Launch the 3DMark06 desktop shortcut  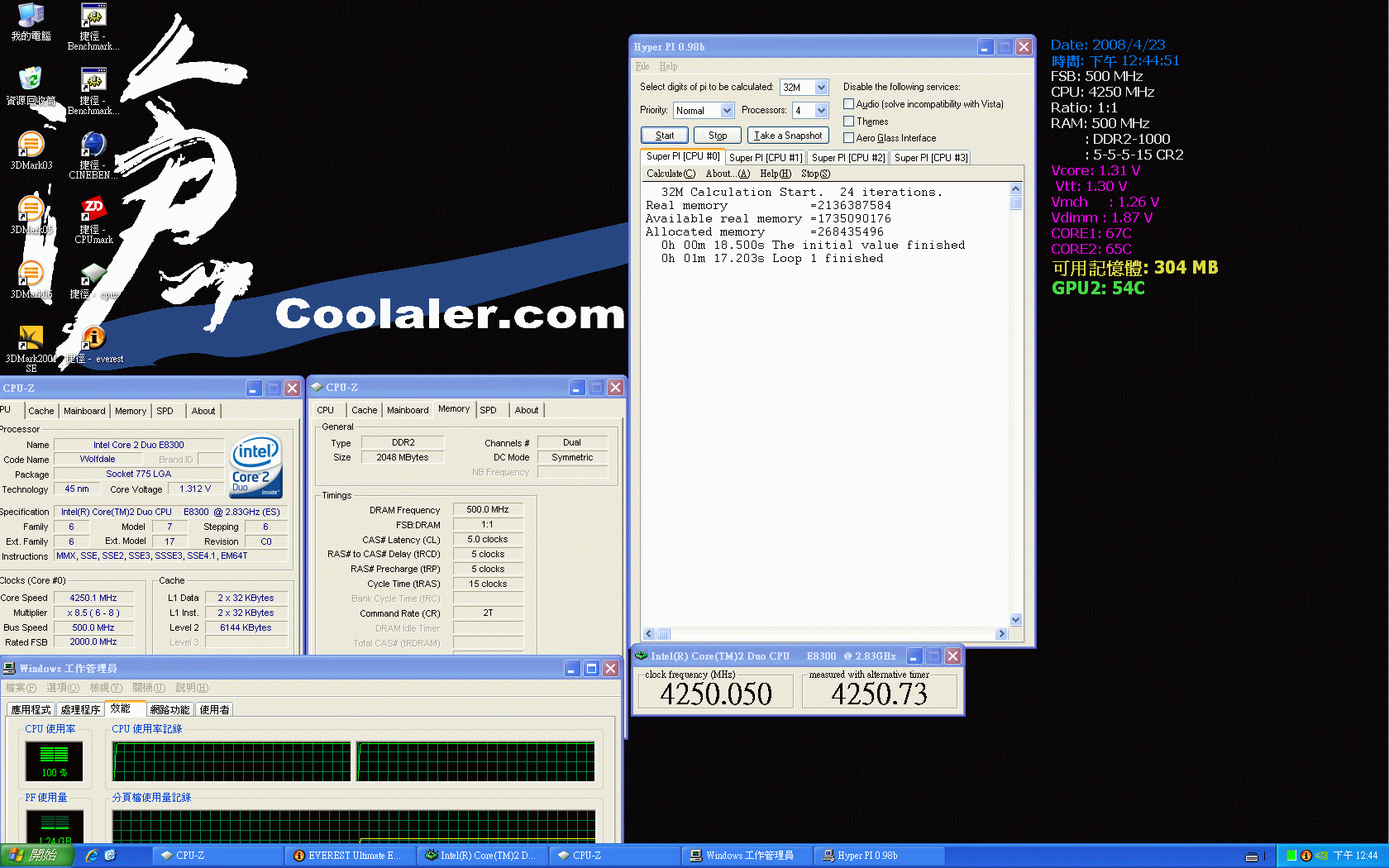pyautogui.click(x=31, y=279)
